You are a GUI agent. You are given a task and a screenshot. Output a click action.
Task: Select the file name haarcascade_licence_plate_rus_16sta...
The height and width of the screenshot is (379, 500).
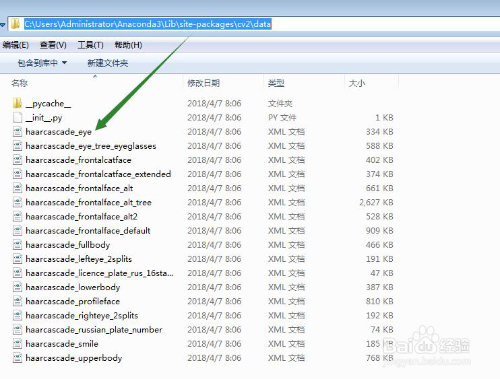coord(99,273)
